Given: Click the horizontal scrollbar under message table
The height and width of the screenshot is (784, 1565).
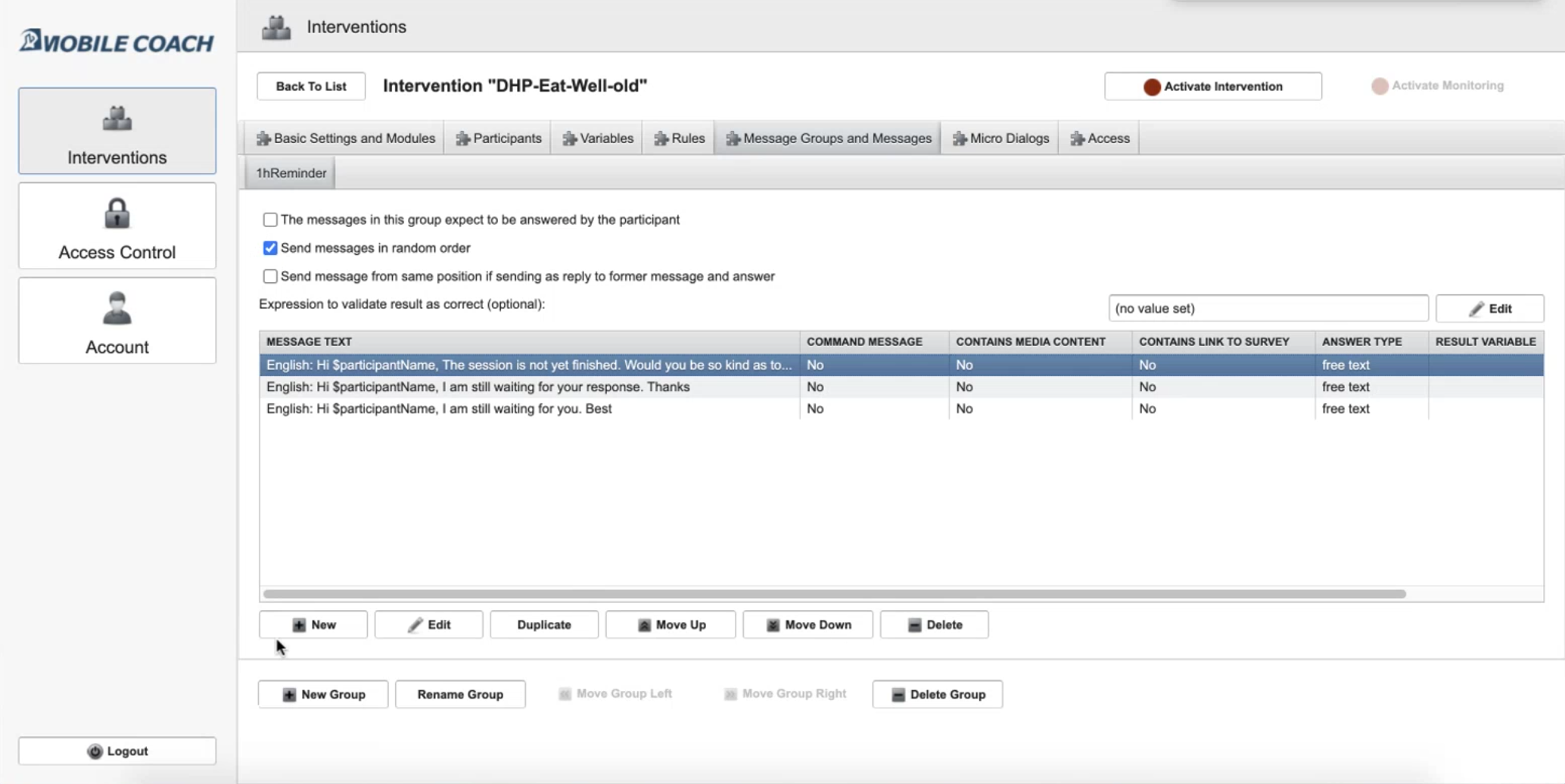Looking at the screenshot, I should tap(832, 594).
